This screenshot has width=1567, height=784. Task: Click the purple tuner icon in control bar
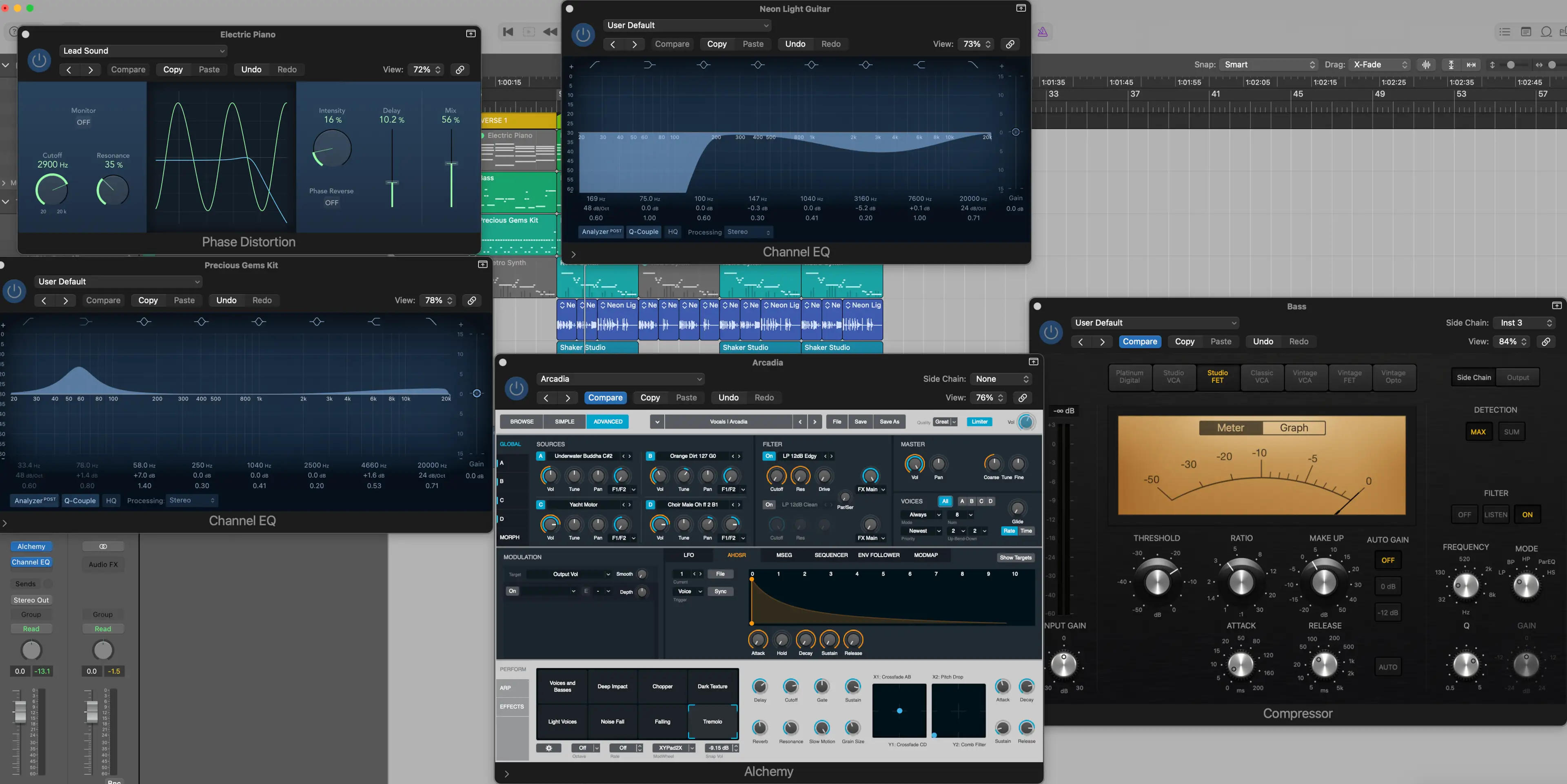coord(1043,32)
